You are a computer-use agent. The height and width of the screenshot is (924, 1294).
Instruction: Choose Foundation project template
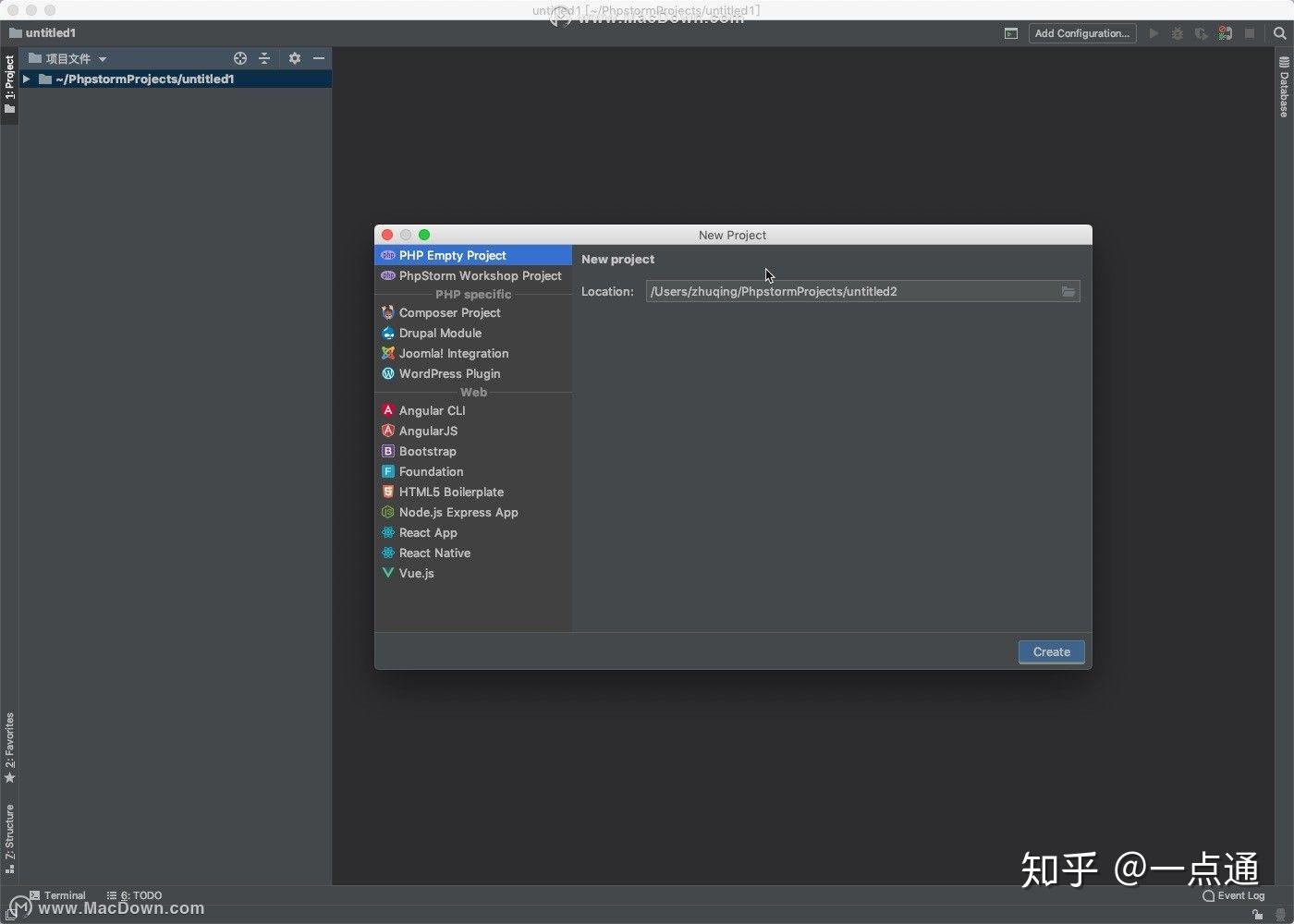(473, 471)
